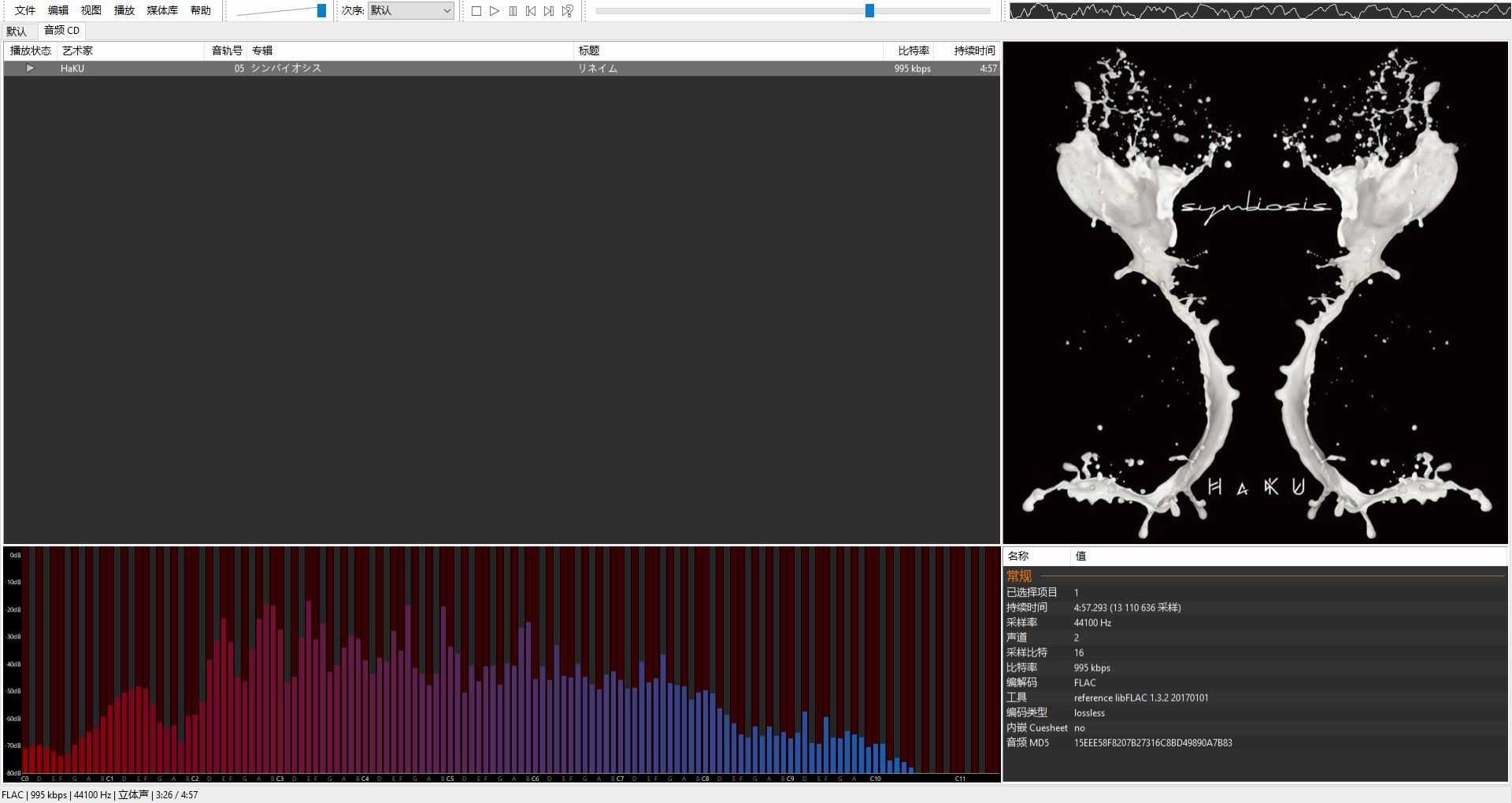Select the 编解码 property row
Screen dimensions: 1512x803
pyautogui.click(x=1255, y=683)
